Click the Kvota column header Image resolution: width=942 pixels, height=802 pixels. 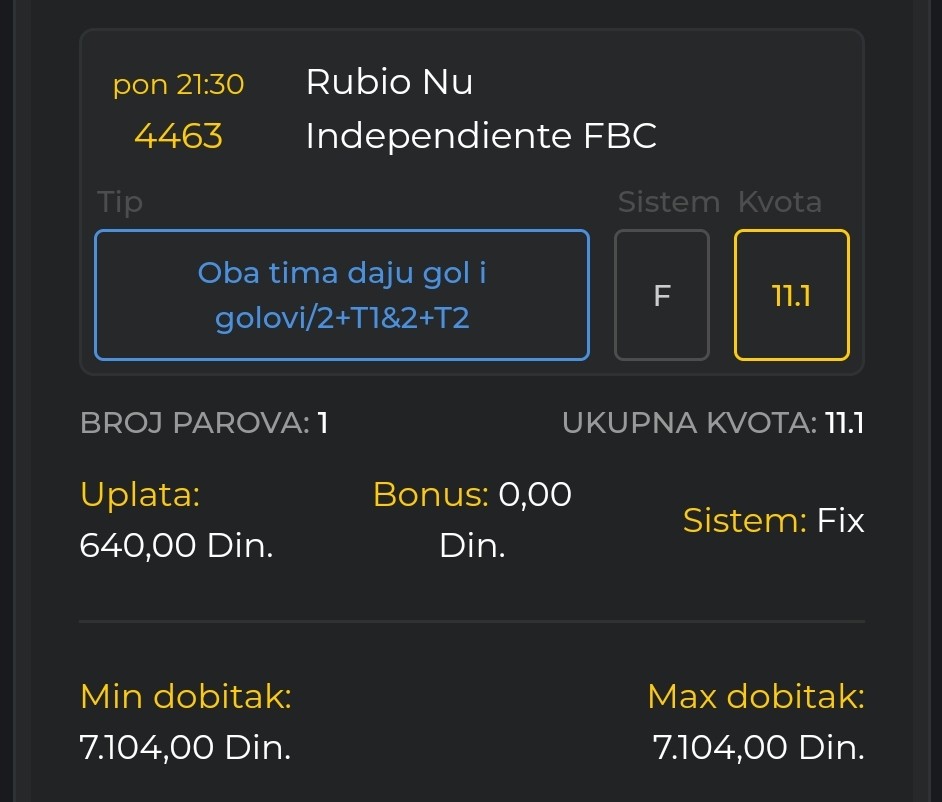pos(780,202)
